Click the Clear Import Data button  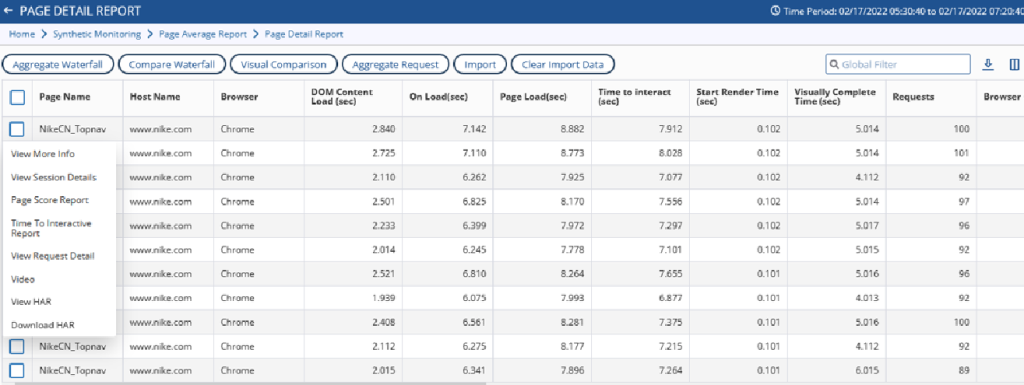[x=562, y=65]
